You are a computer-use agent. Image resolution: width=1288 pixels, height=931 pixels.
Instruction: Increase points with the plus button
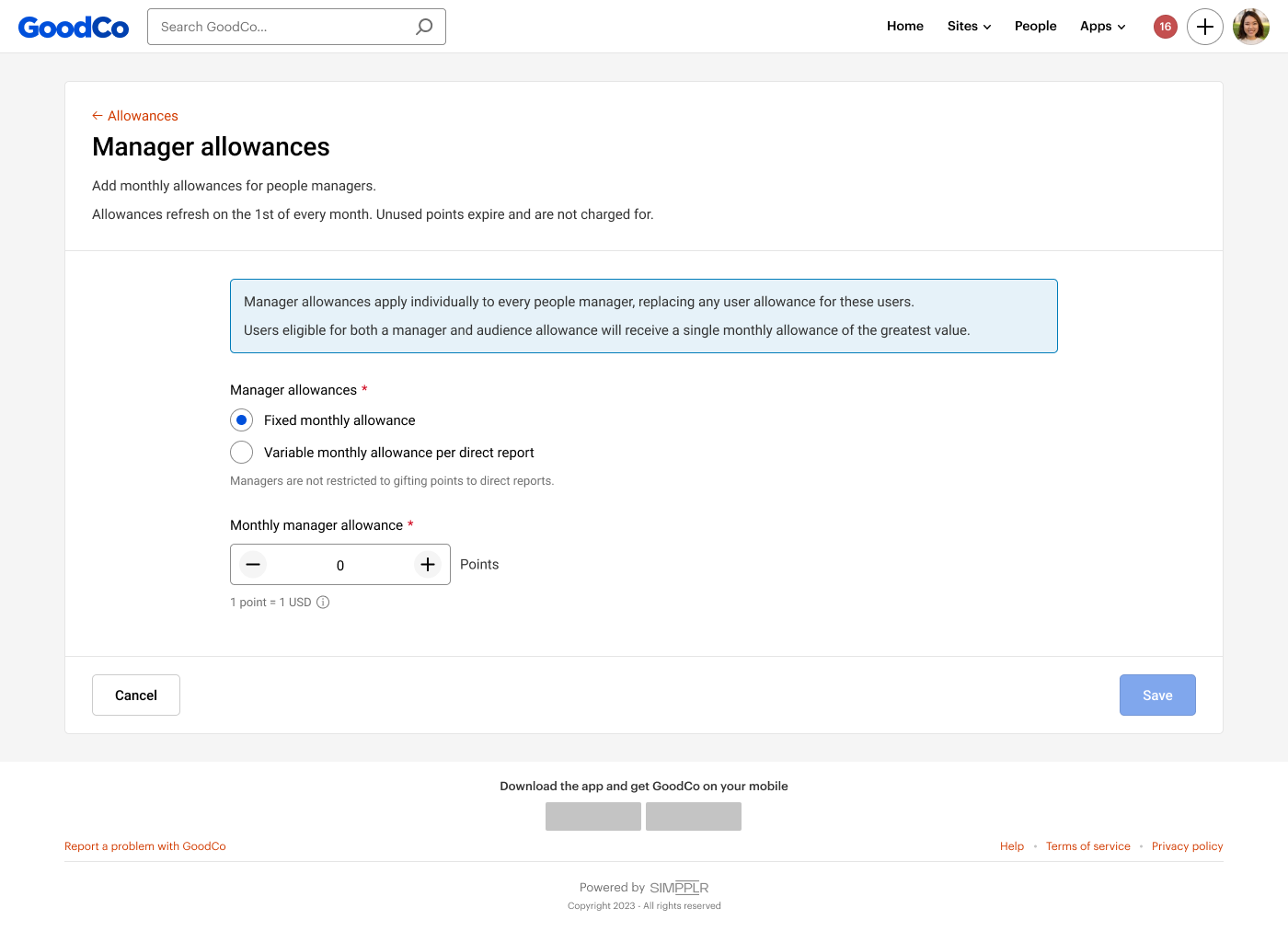click(428, 565)
